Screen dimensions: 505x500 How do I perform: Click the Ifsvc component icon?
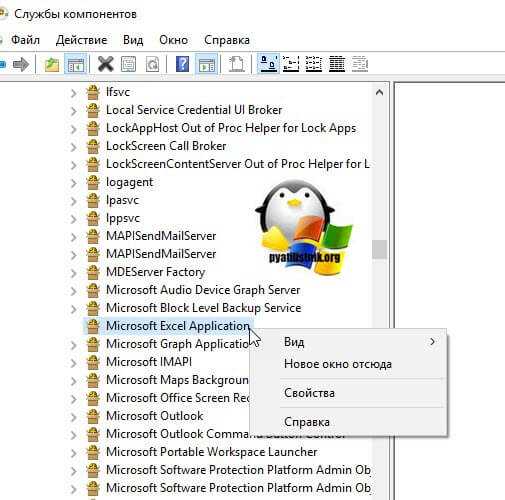coord(93,92)
